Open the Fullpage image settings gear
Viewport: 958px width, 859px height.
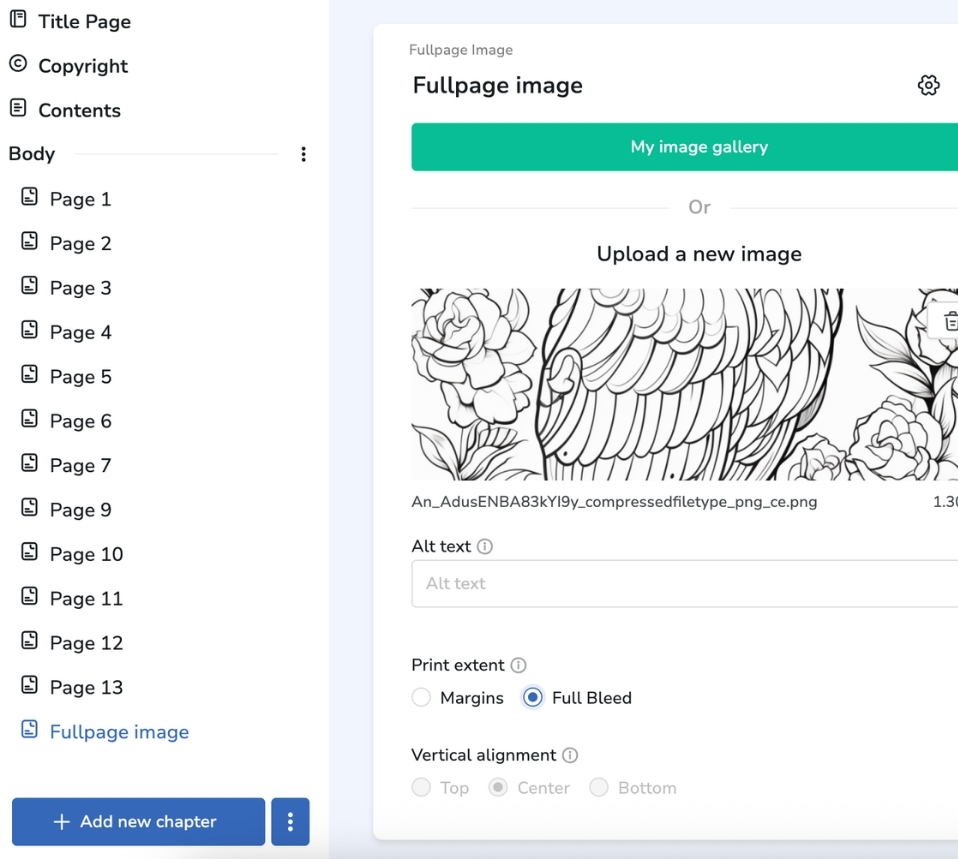[928, 86]
